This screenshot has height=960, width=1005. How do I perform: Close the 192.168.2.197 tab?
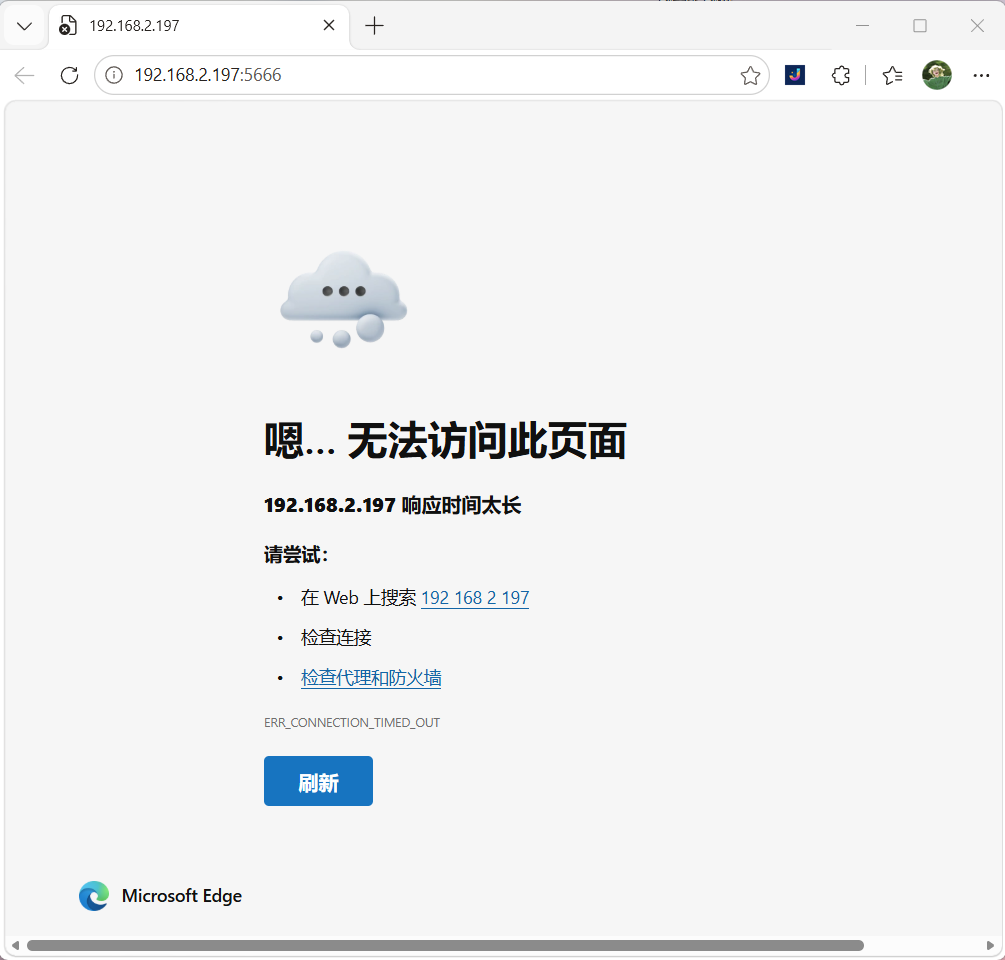[x=329, y=26]
